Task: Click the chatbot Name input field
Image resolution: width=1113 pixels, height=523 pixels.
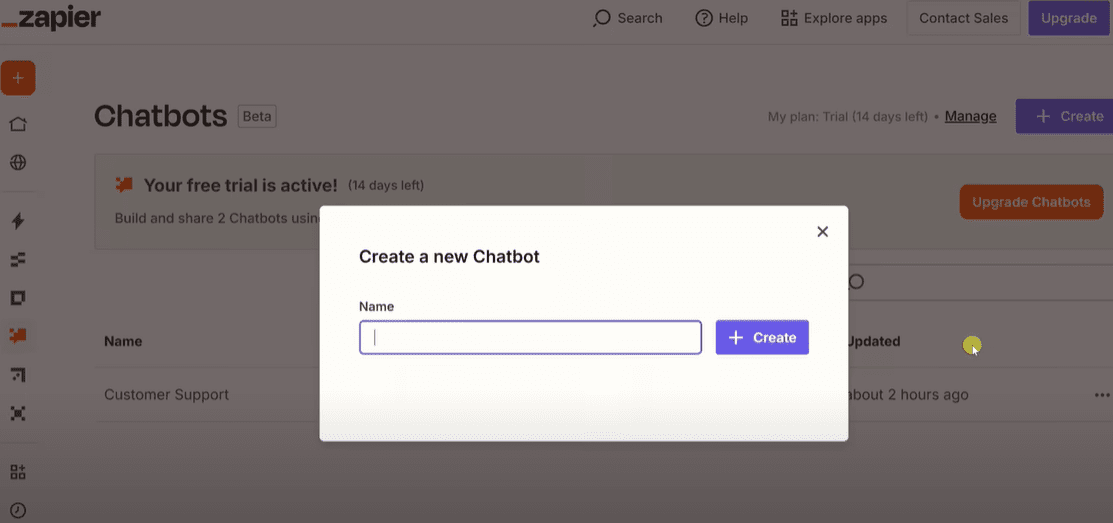Action: tap(530, 338)
